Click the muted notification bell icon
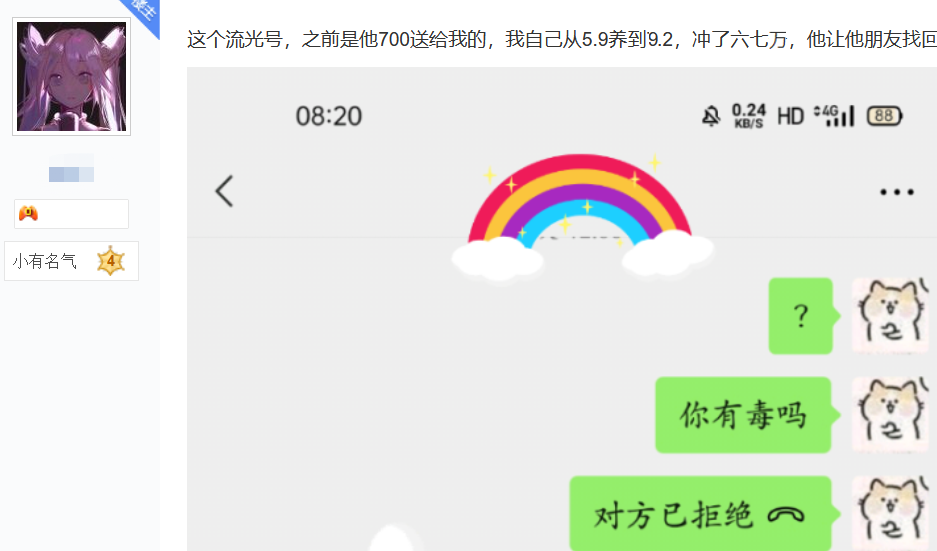Viewport: 937px width, 551px height. pos(711,115)
